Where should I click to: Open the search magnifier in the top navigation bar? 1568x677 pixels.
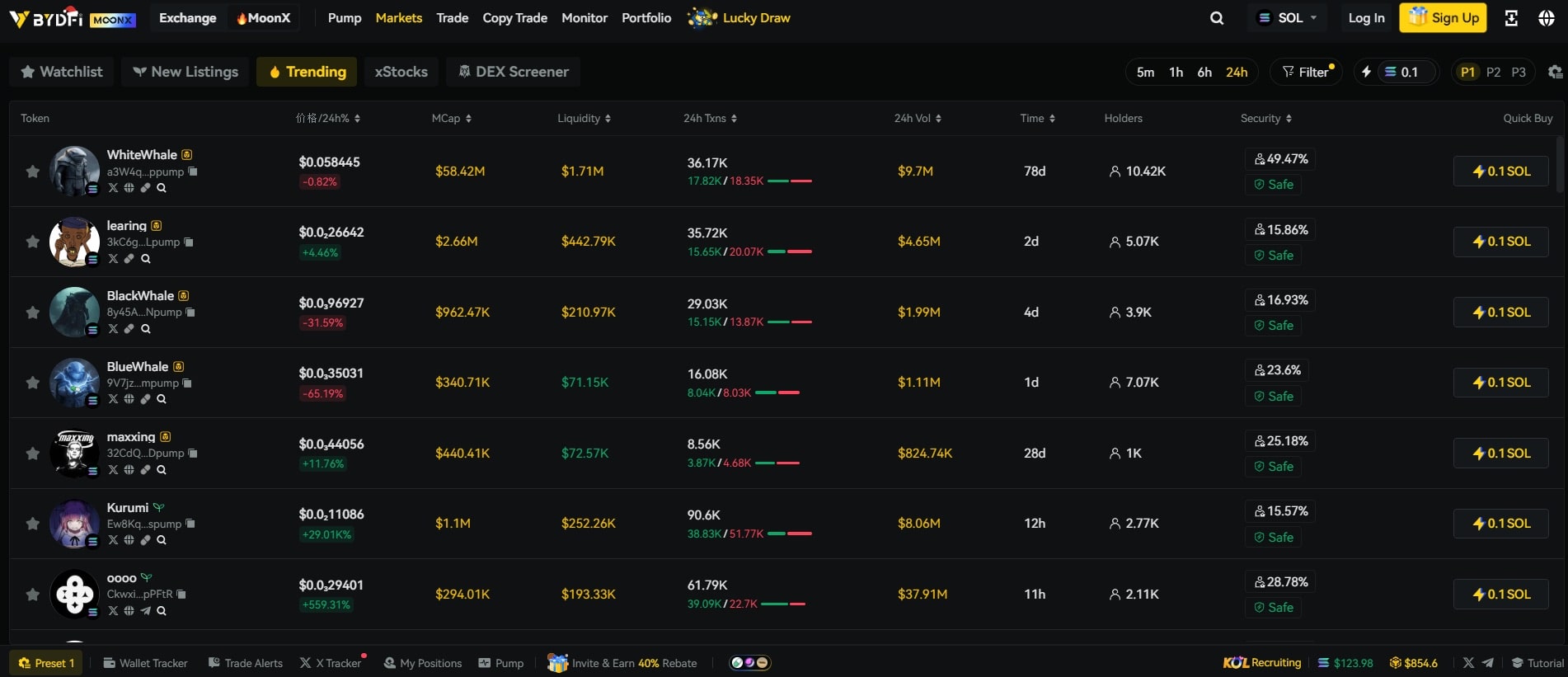point(1216,18)
